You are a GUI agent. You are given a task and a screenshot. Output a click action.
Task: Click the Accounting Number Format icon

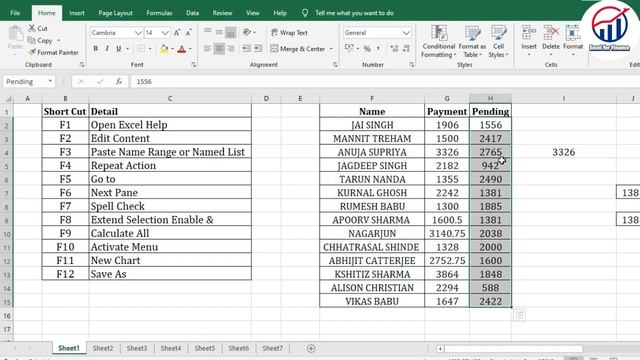(x=349, y=48)
